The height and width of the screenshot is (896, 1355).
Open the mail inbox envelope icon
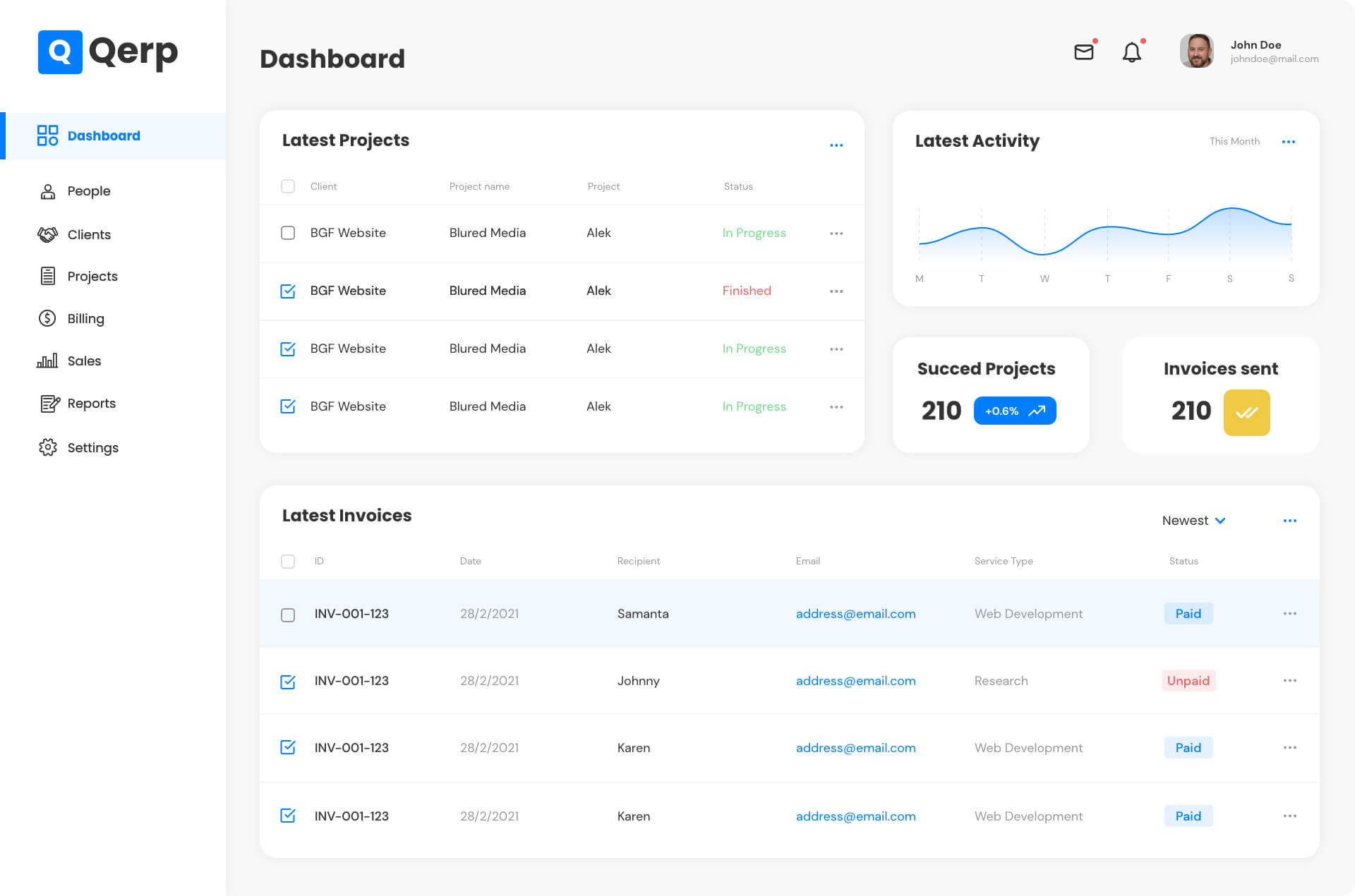pos(1083,52)
